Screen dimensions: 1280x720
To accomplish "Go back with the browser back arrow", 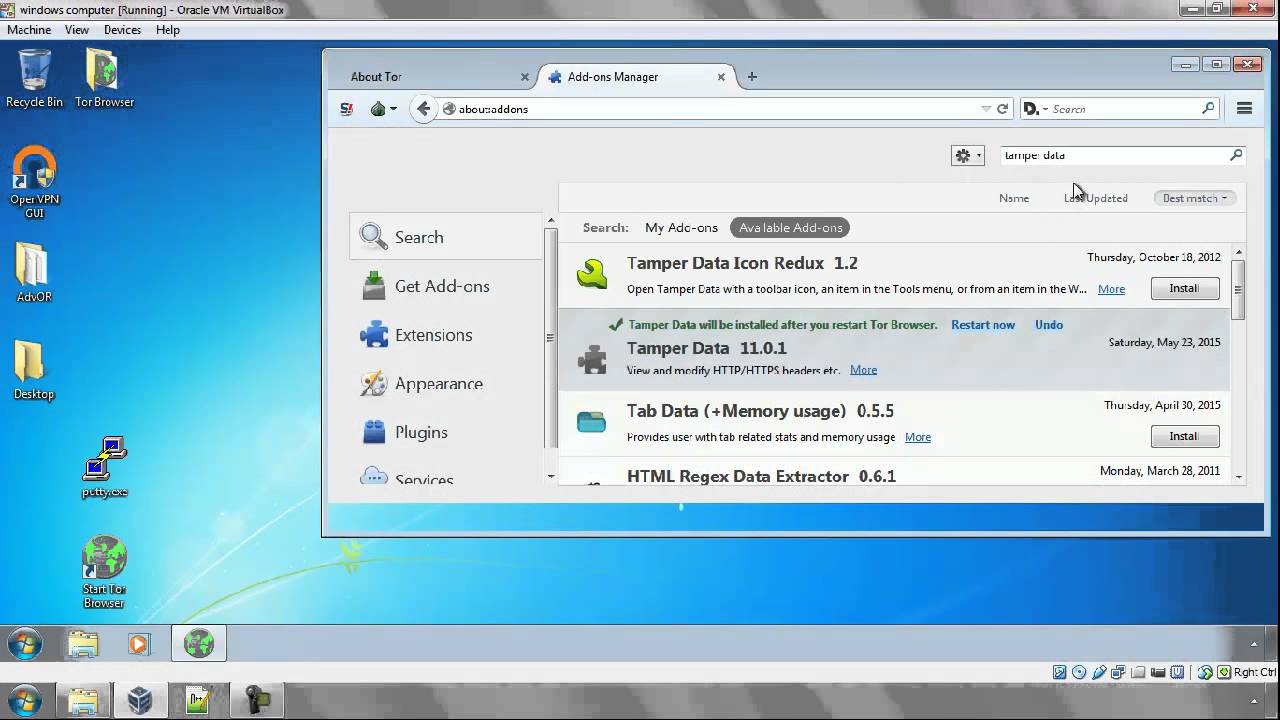I will [424, 109].
